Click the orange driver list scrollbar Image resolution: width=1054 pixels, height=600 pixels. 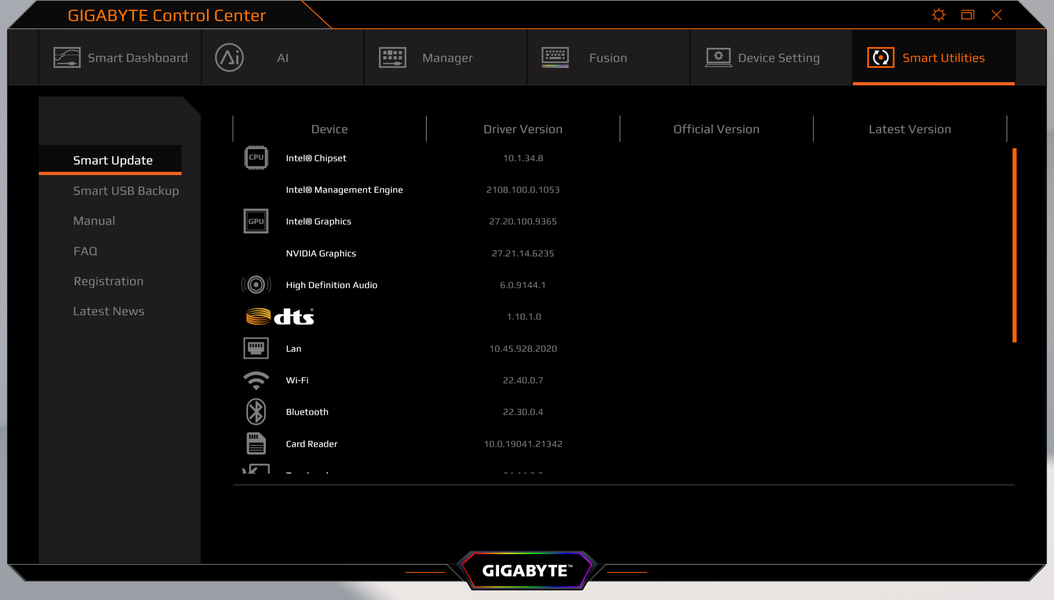[x=1014, y=245]
